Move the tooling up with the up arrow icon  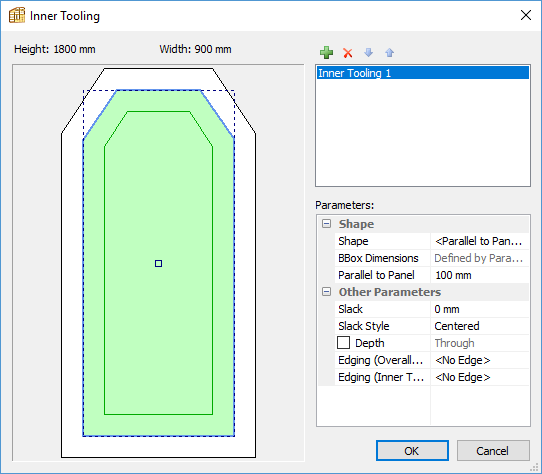pyautogui.click(x=390, y=53)
